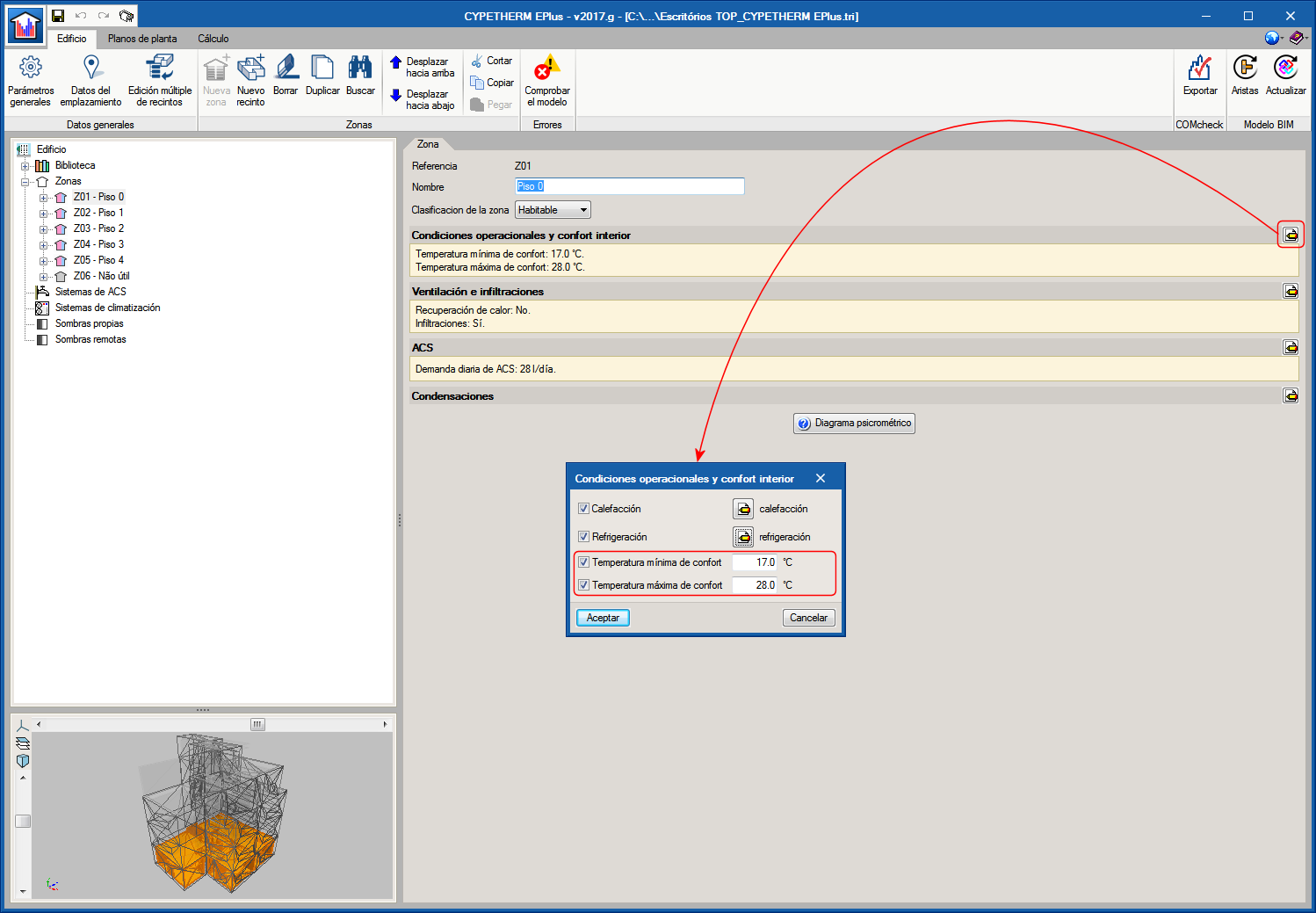Switch to the Edificio tab
Screen dimensions: 1316x913
pos(72,39)
